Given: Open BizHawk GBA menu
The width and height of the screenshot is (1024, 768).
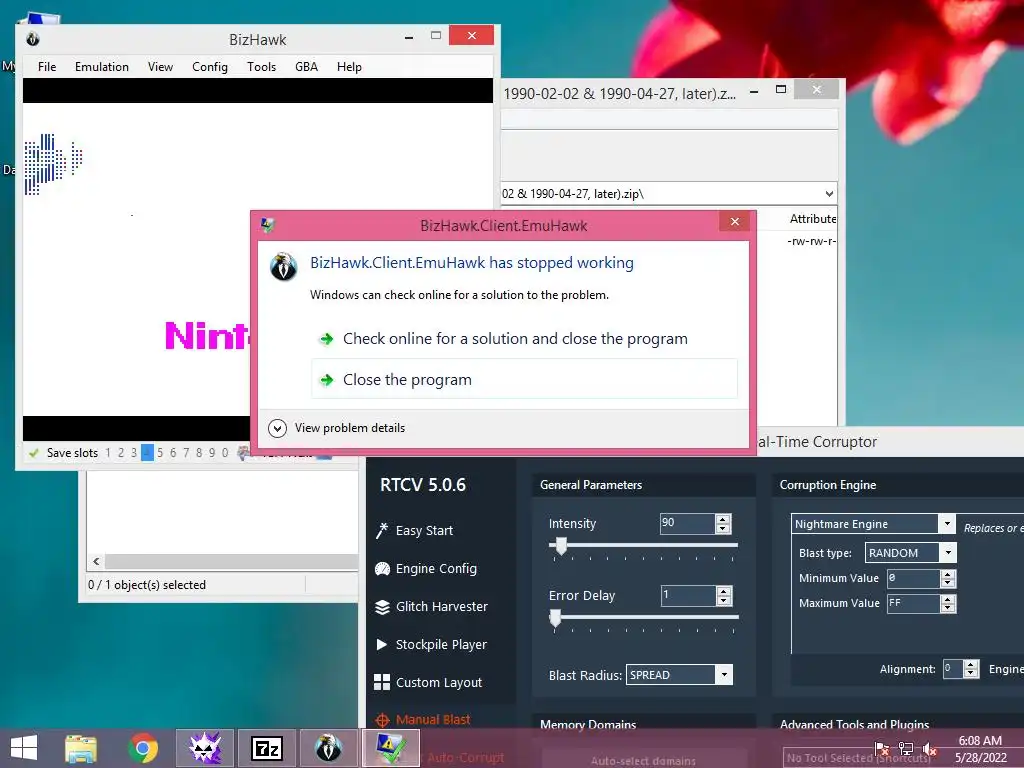Looking at the screenshot, I should [x=306, y=67].
